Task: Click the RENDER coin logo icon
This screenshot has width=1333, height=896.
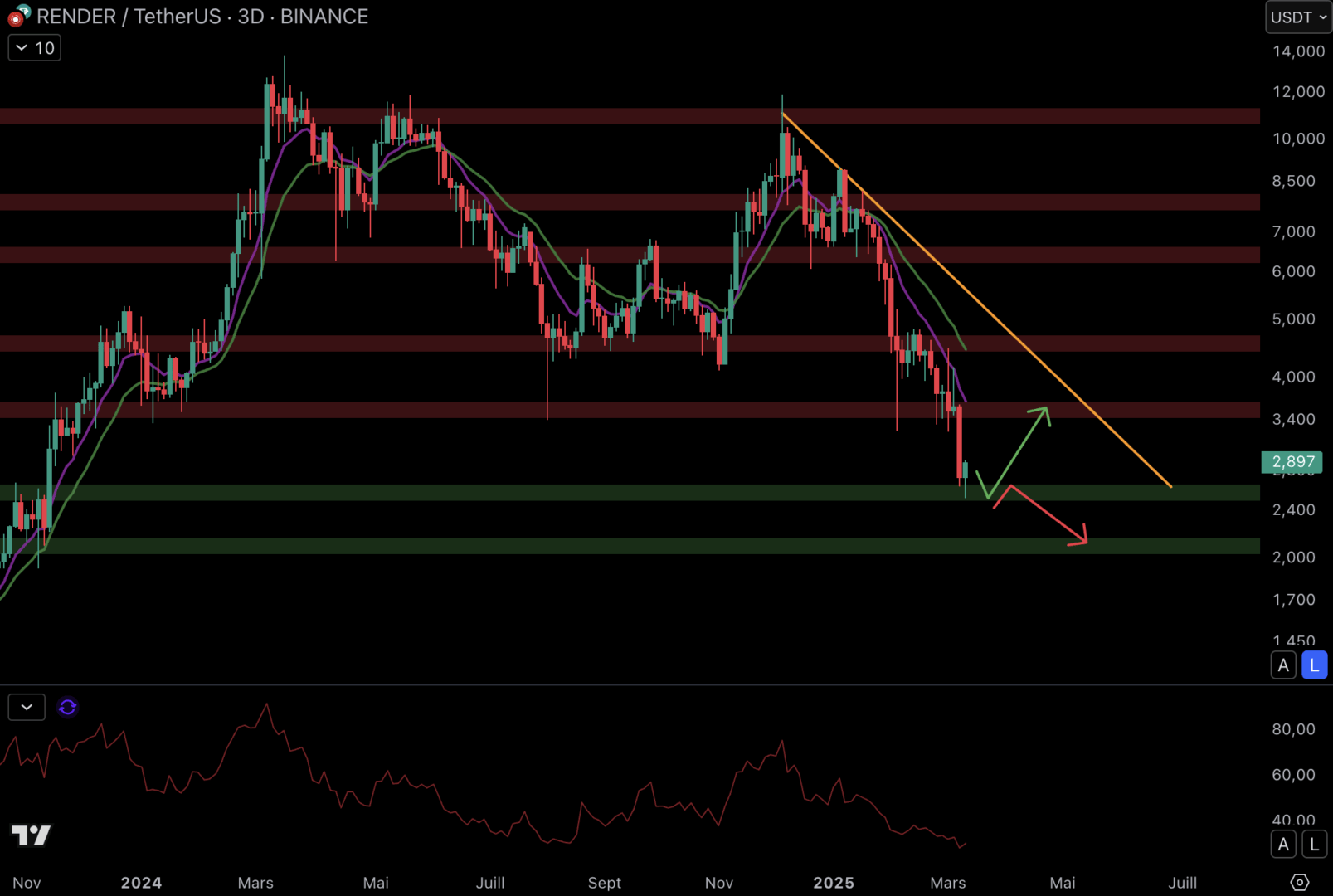Action: [x=19, y=15]
